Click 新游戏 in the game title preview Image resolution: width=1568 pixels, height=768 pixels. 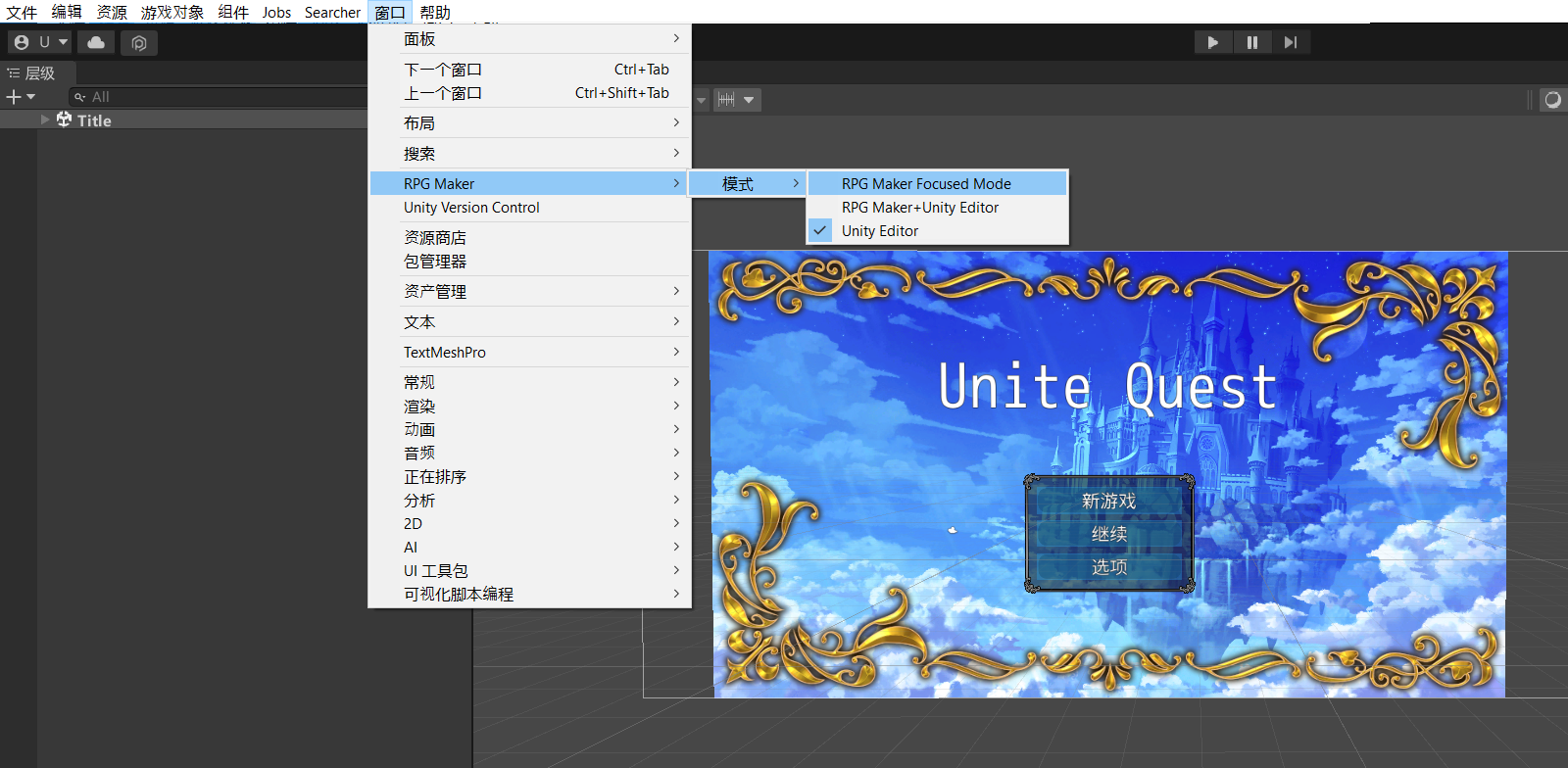pos(1108,501)
